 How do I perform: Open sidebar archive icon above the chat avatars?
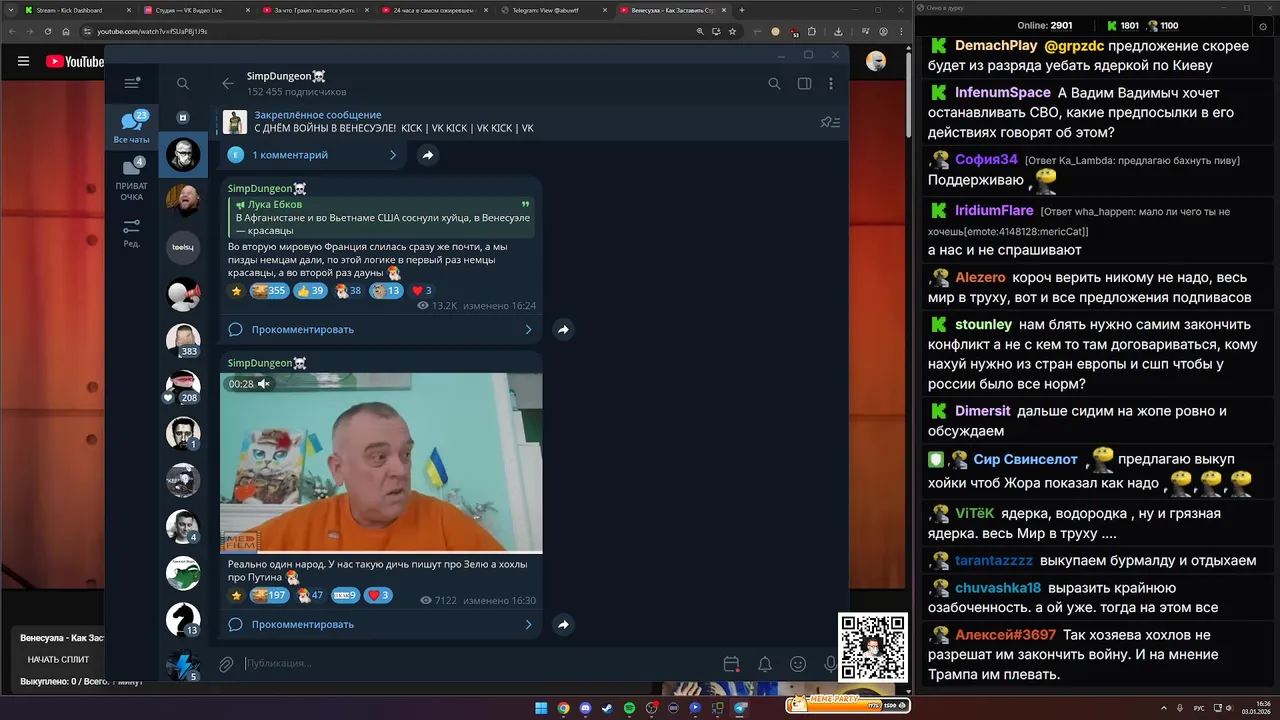(x=182, y=117)
